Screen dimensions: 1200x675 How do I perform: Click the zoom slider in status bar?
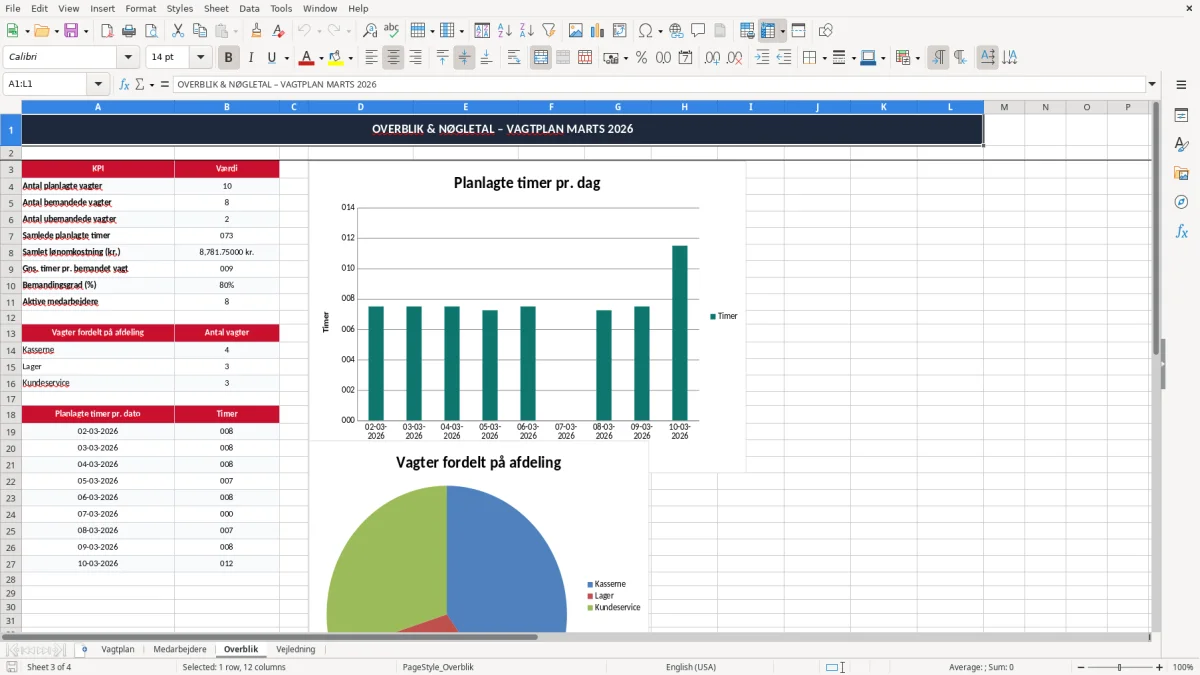pos(1120,667)
